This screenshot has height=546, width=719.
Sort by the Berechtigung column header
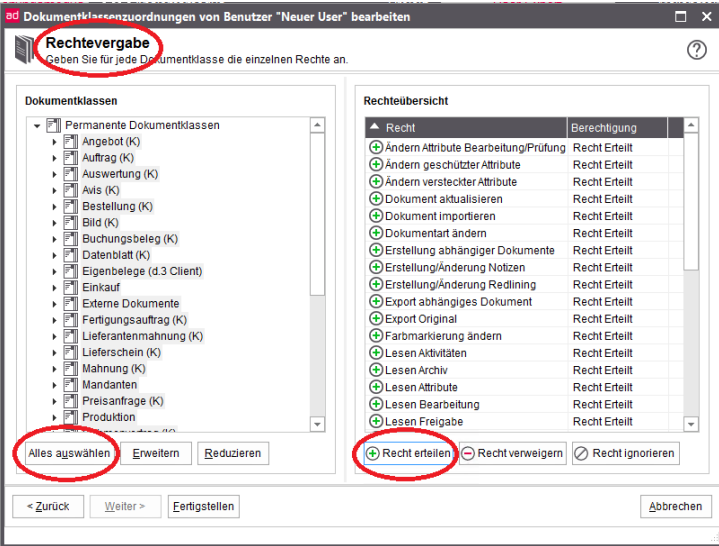[616, 128]
